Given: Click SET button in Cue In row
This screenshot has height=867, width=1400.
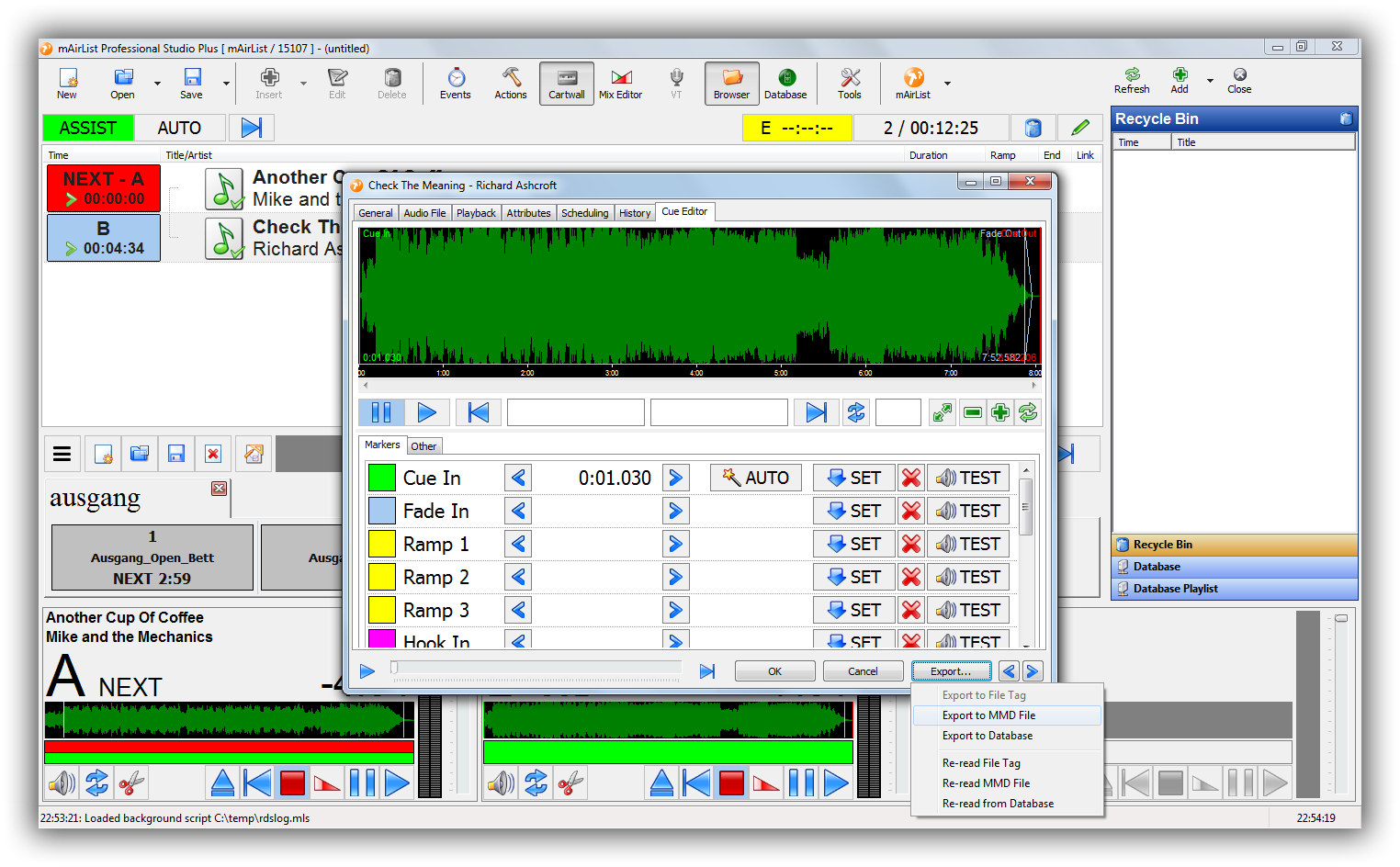Looking at the screenshot, I should (x=854, y=478).
